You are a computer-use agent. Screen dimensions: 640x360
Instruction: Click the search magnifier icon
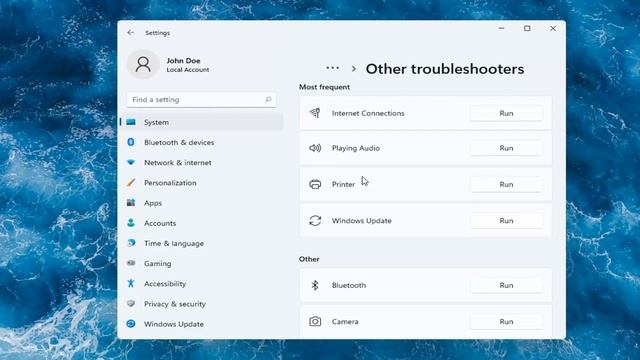[268, 100]
